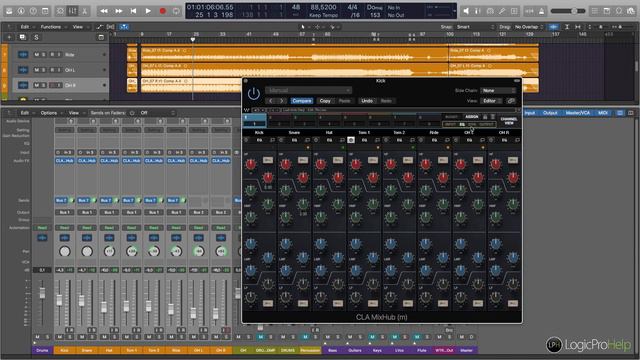Open the Kick strip Read automation mode
The width and height of the screenshot is (640, 360).
[64, 227]
